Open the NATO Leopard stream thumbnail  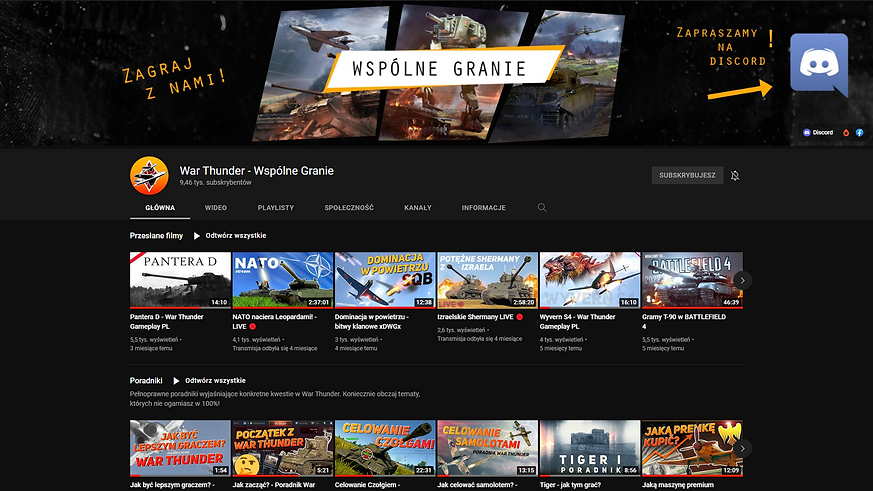pos(282,280)
